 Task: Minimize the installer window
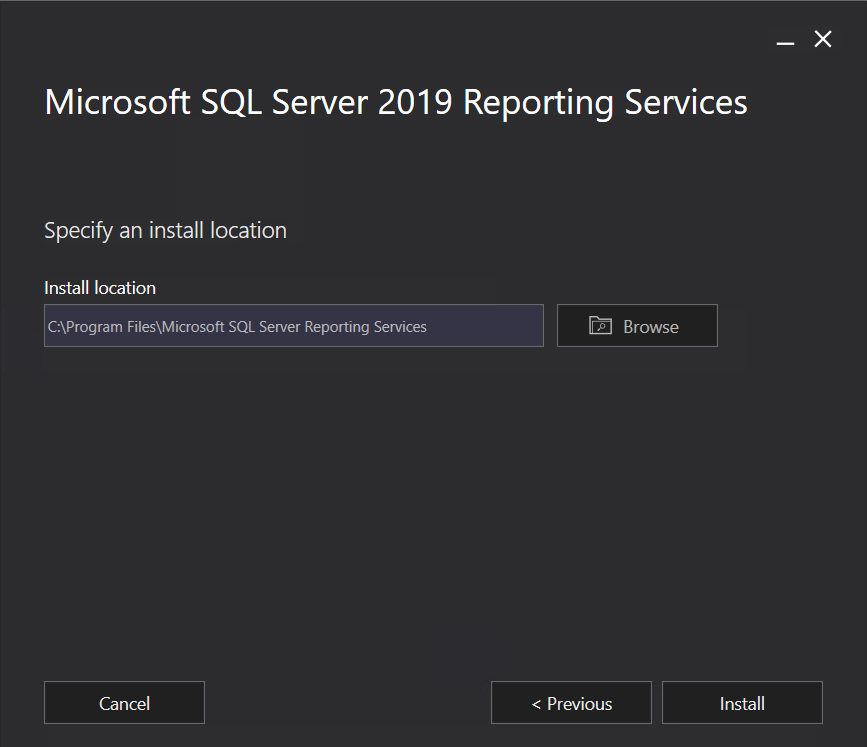click(785, 40)
